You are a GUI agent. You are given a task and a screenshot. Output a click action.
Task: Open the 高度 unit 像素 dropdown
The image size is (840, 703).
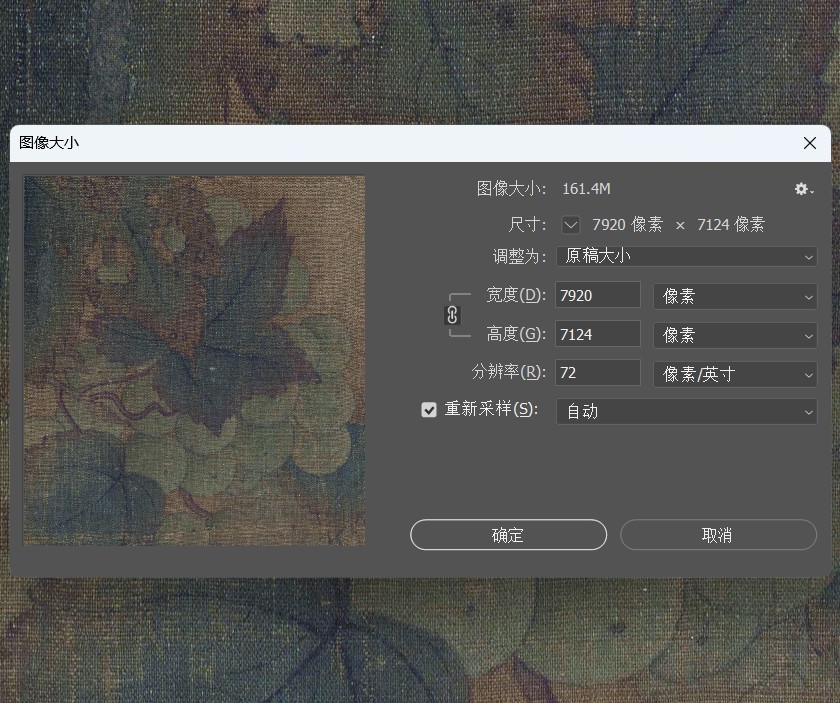[735, 335]
